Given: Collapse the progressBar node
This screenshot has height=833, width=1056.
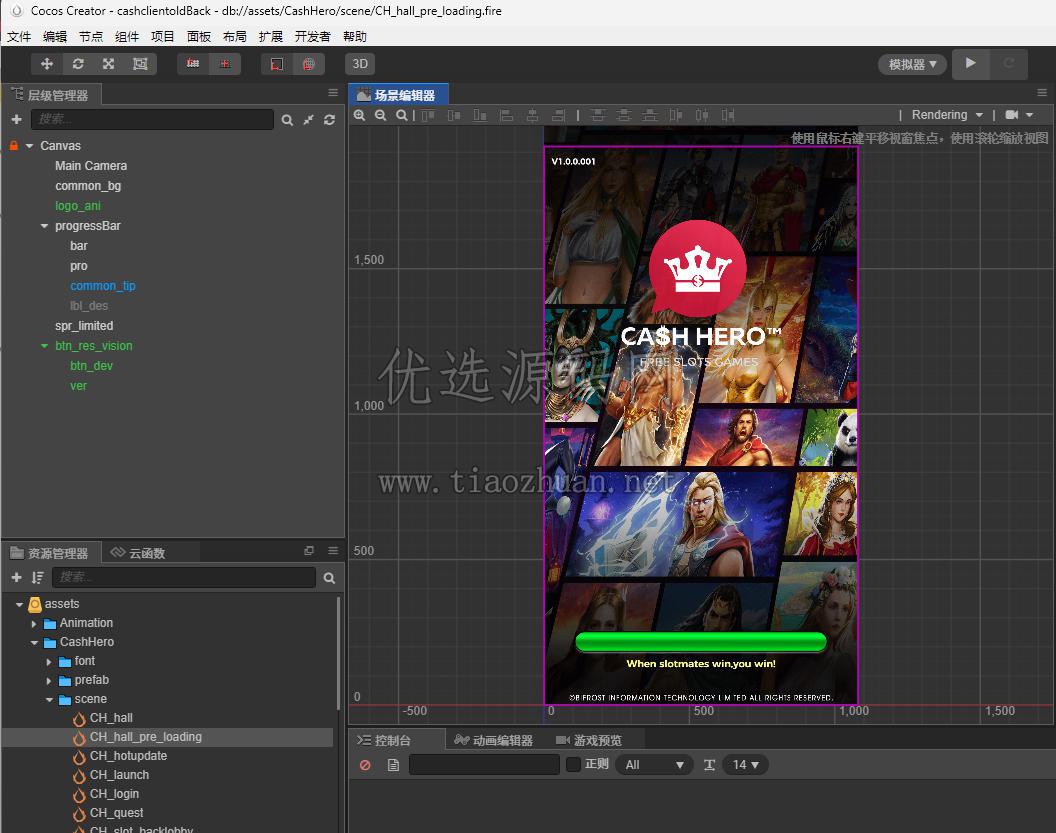Looking at the screenshot, I should 44,226.
